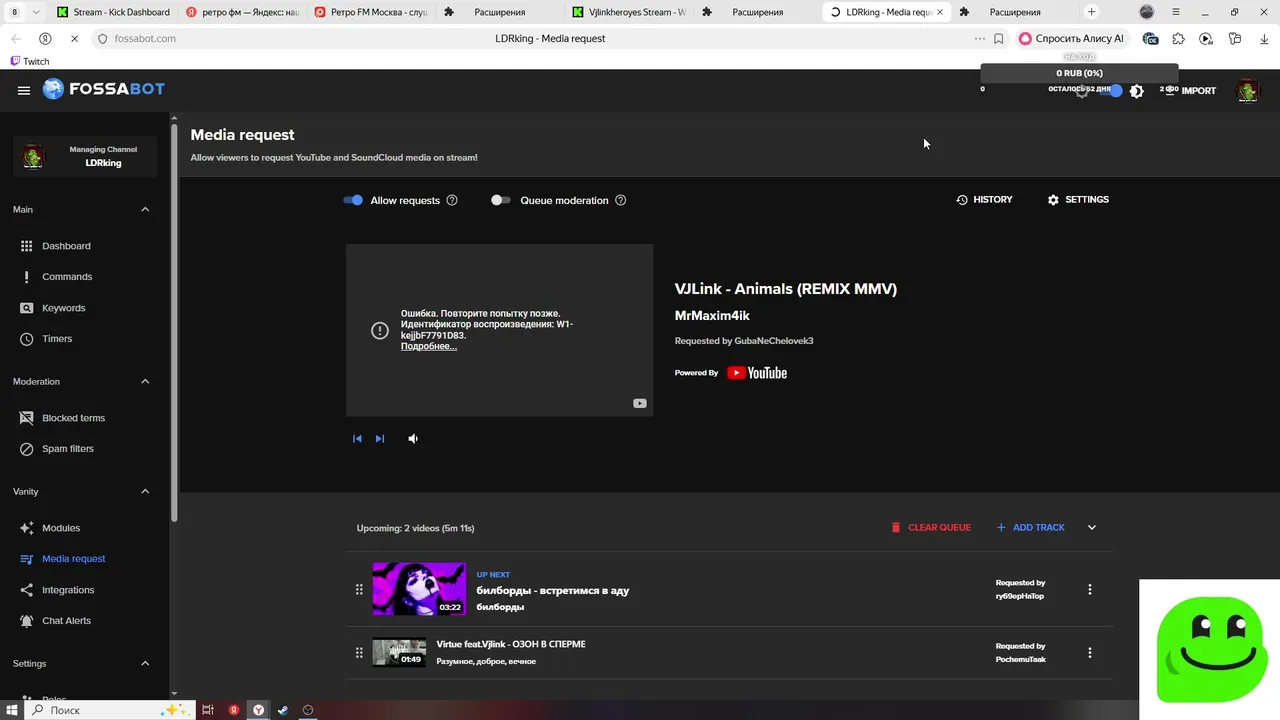
Task: Toggle the Queue moderation switch
Action: (x=500, y=200)
